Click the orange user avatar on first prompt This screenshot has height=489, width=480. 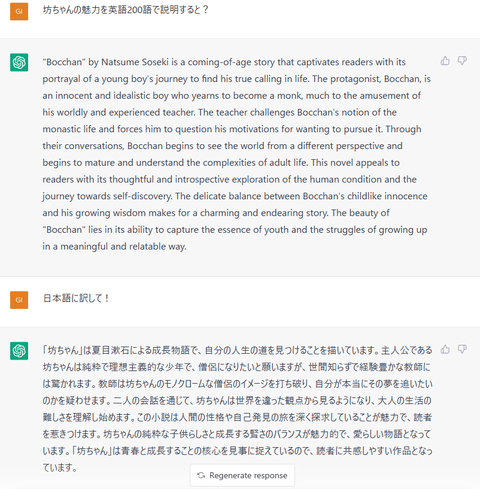(19, 11)
